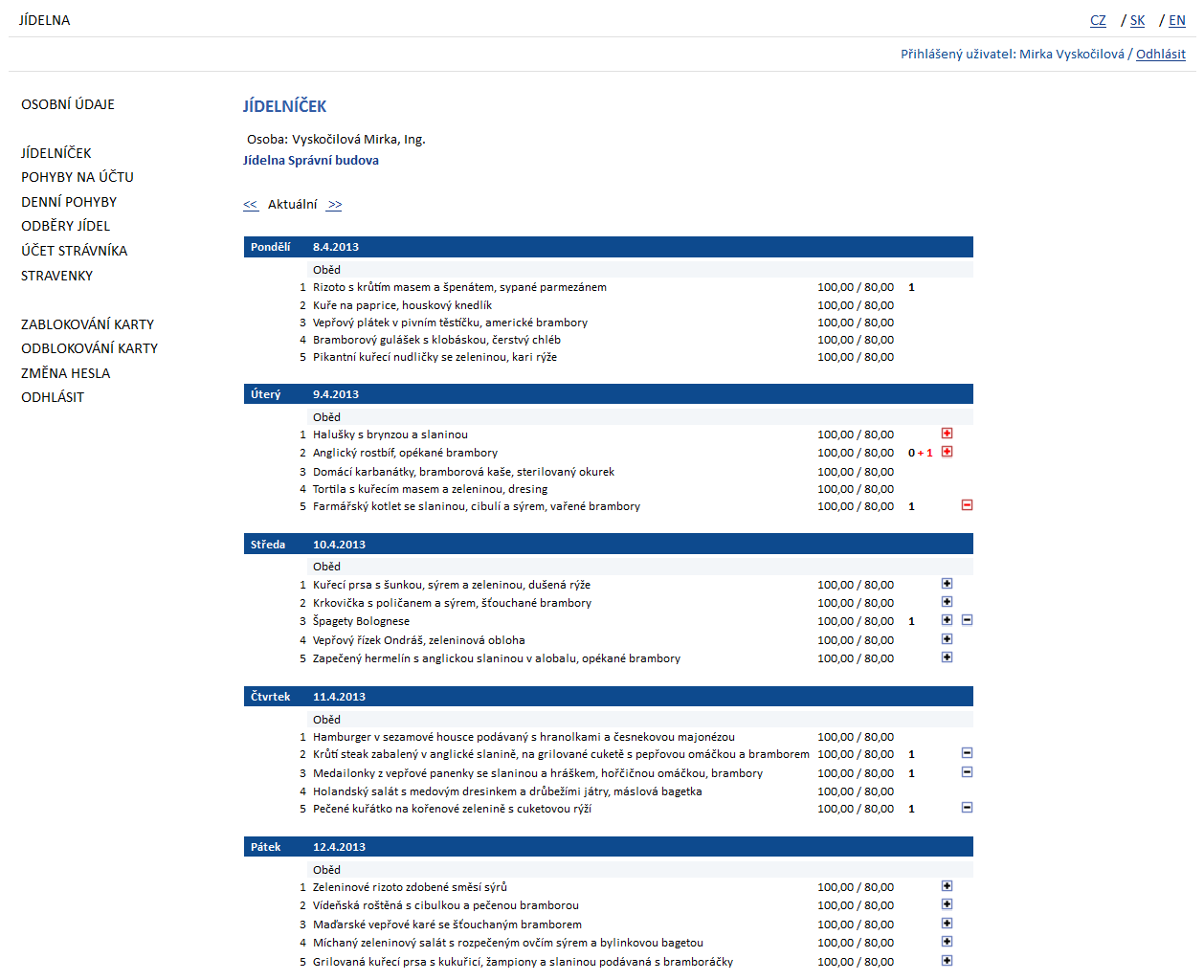The width and height of the screenshot is (1204, 980).
Task: Select Rizoto s krůtím masem a špenátem
Action: pyautogui.click(x=459, y=287)
